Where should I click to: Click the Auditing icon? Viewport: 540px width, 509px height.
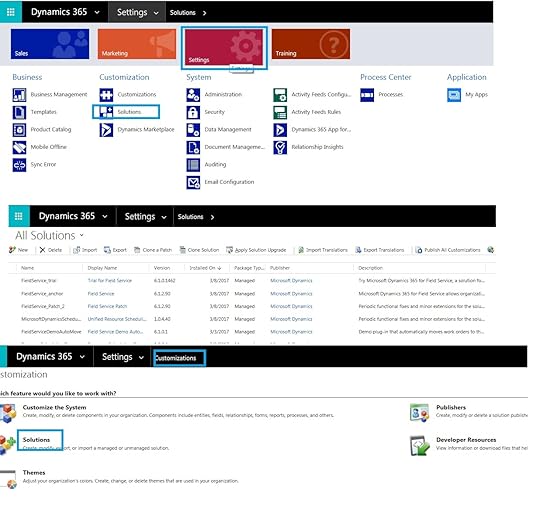[193, 165]
